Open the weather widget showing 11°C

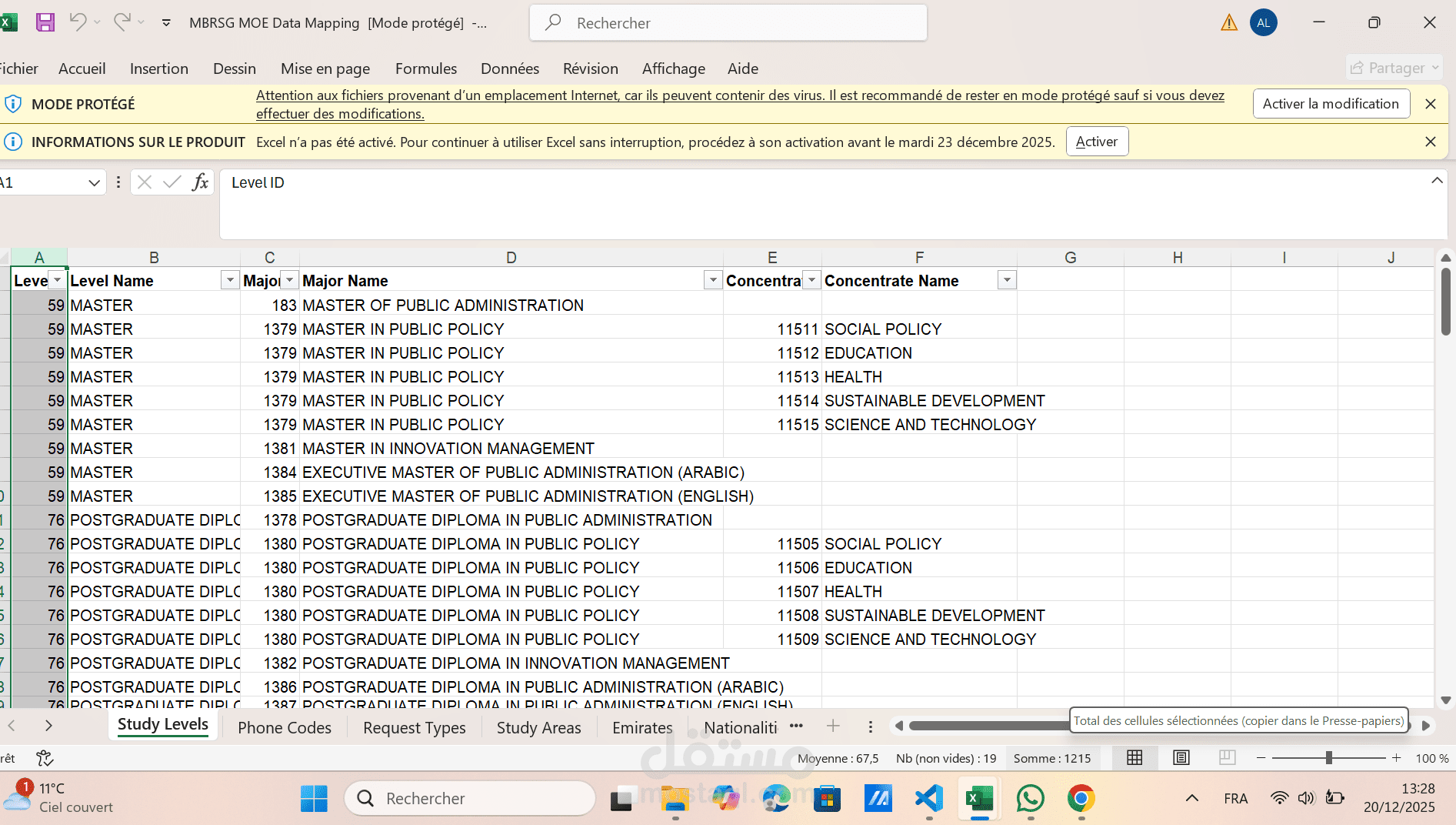pyautogui.click(x=58, y=797)
